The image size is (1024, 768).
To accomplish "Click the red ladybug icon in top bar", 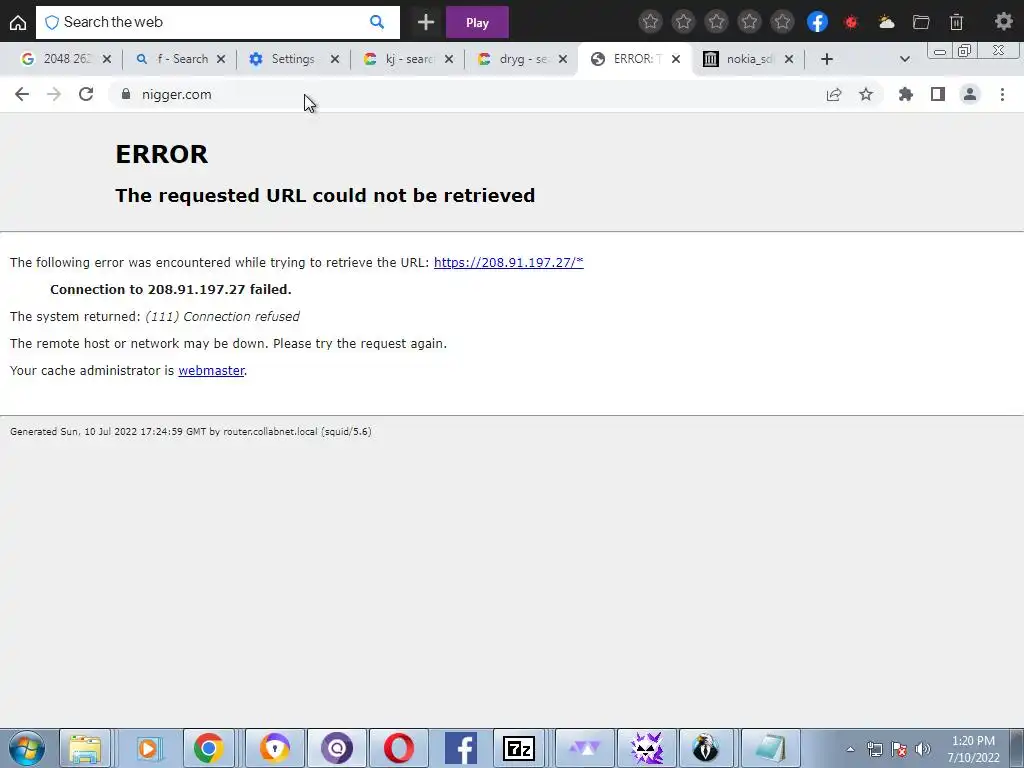I will point(851,22).
